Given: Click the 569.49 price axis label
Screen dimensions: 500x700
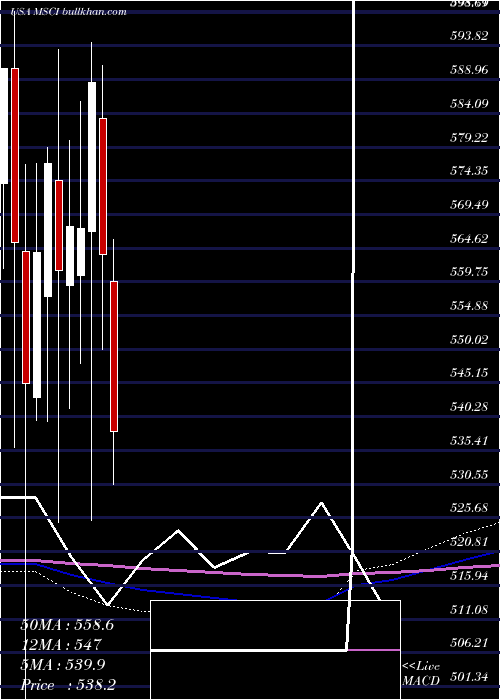Looking at the screenshot, I should click(x=468, y=205).
